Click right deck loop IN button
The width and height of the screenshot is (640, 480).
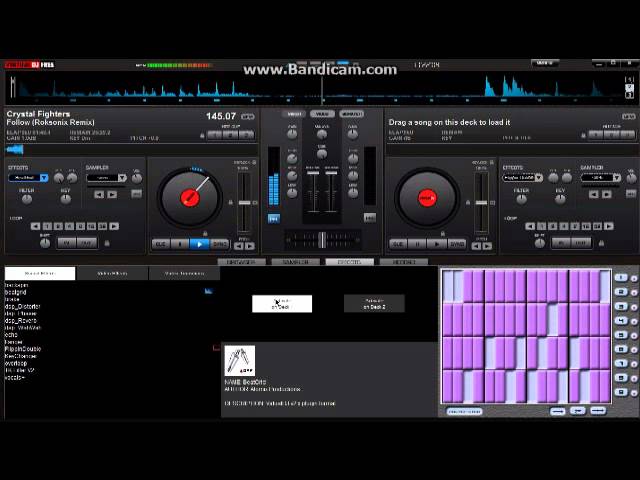click(x=561, y=243)
